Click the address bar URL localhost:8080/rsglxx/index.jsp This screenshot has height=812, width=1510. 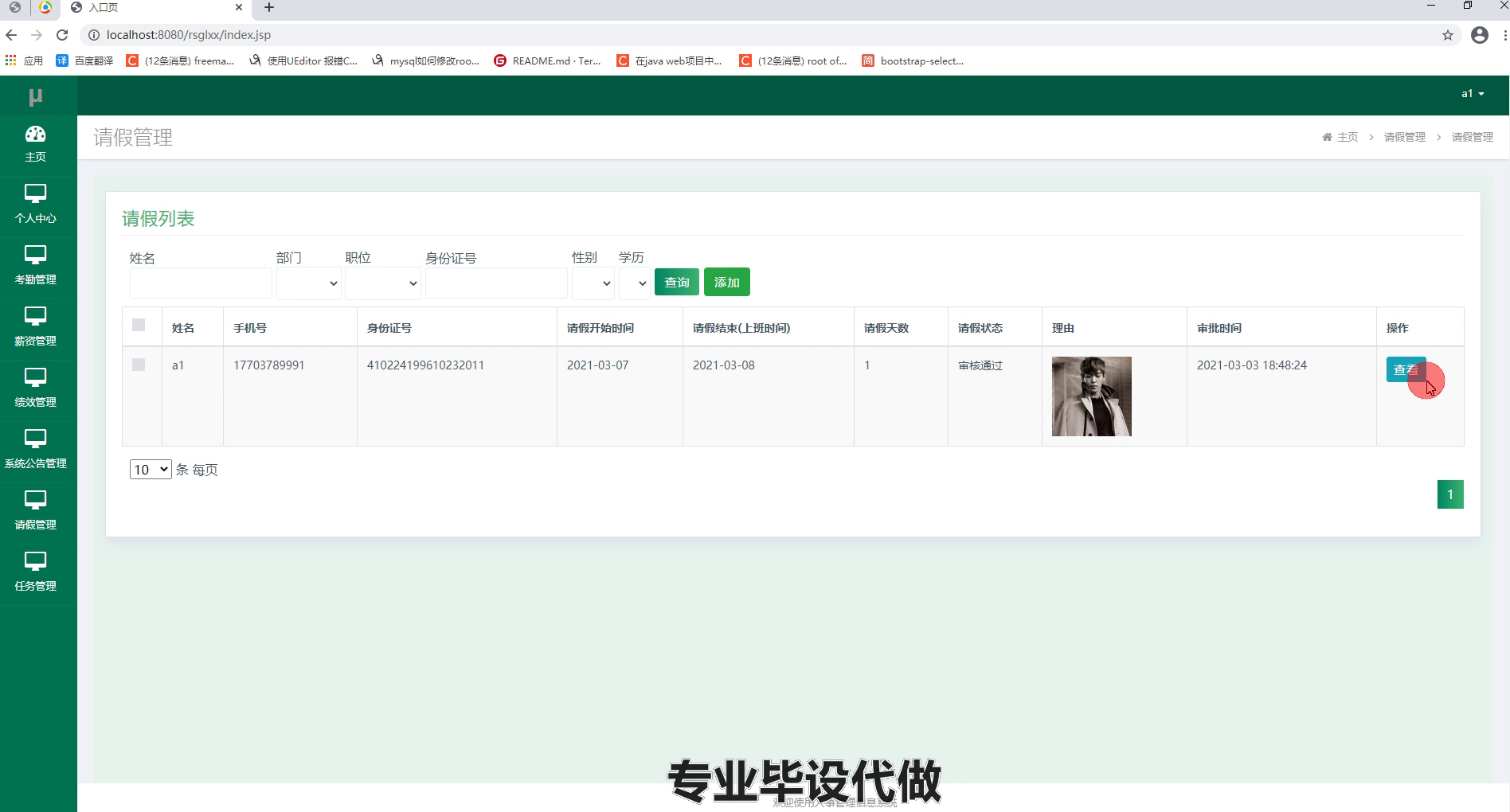[x=189, y=35]
